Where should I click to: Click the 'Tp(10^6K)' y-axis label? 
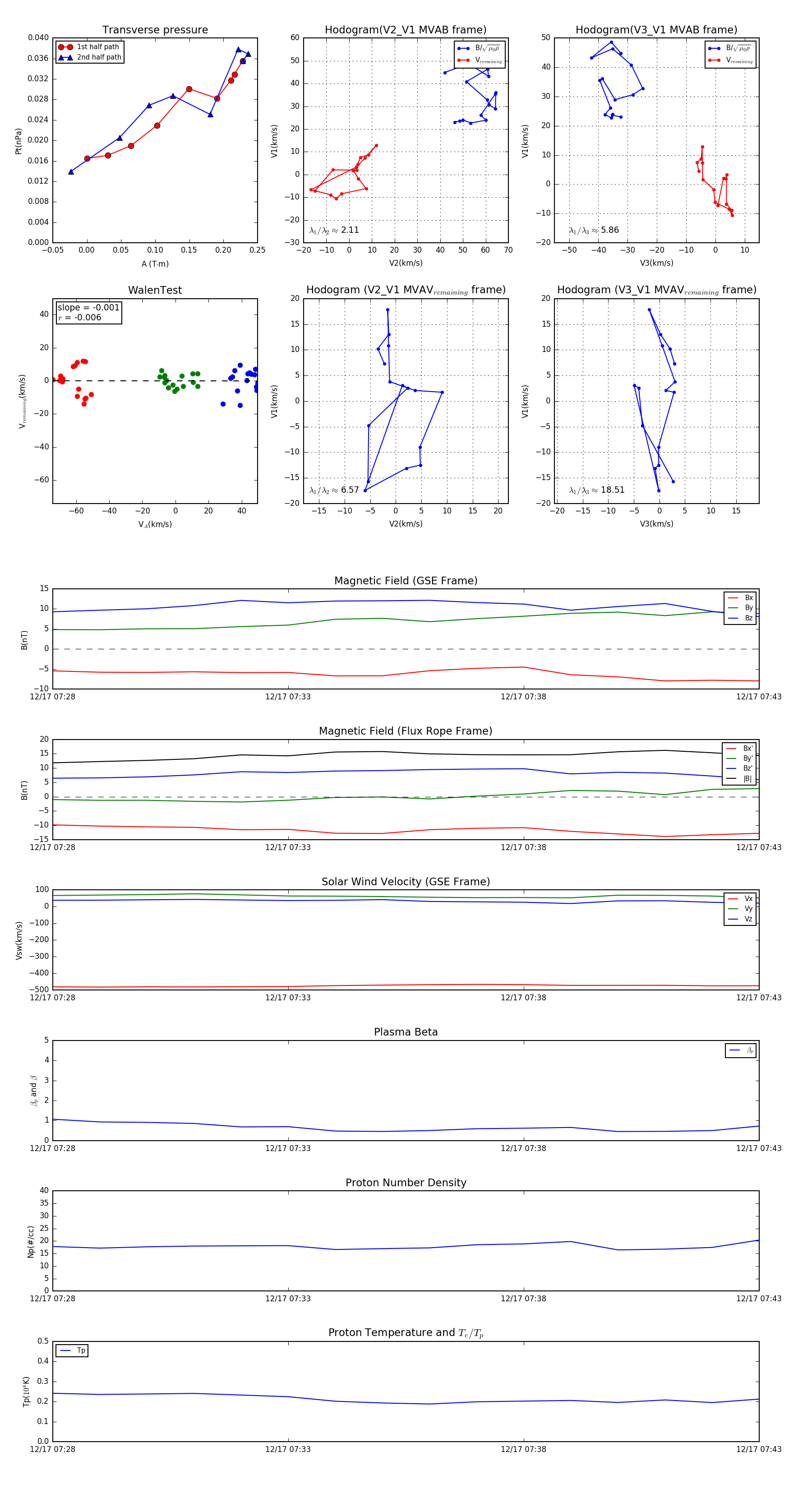pos(26,1392)
